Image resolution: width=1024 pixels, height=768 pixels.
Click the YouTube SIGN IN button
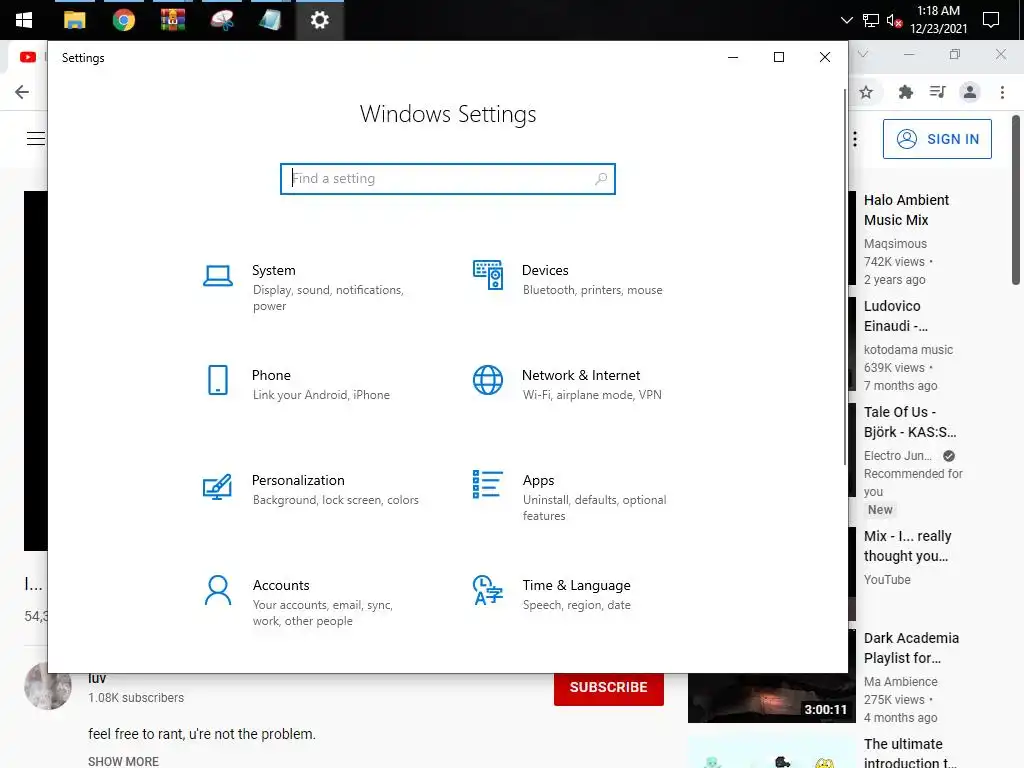(937, 138)
